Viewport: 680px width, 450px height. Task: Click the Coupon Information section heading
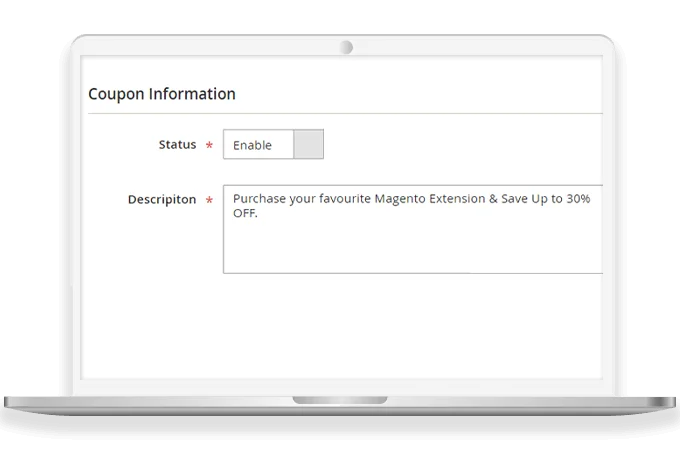(162, 94)
